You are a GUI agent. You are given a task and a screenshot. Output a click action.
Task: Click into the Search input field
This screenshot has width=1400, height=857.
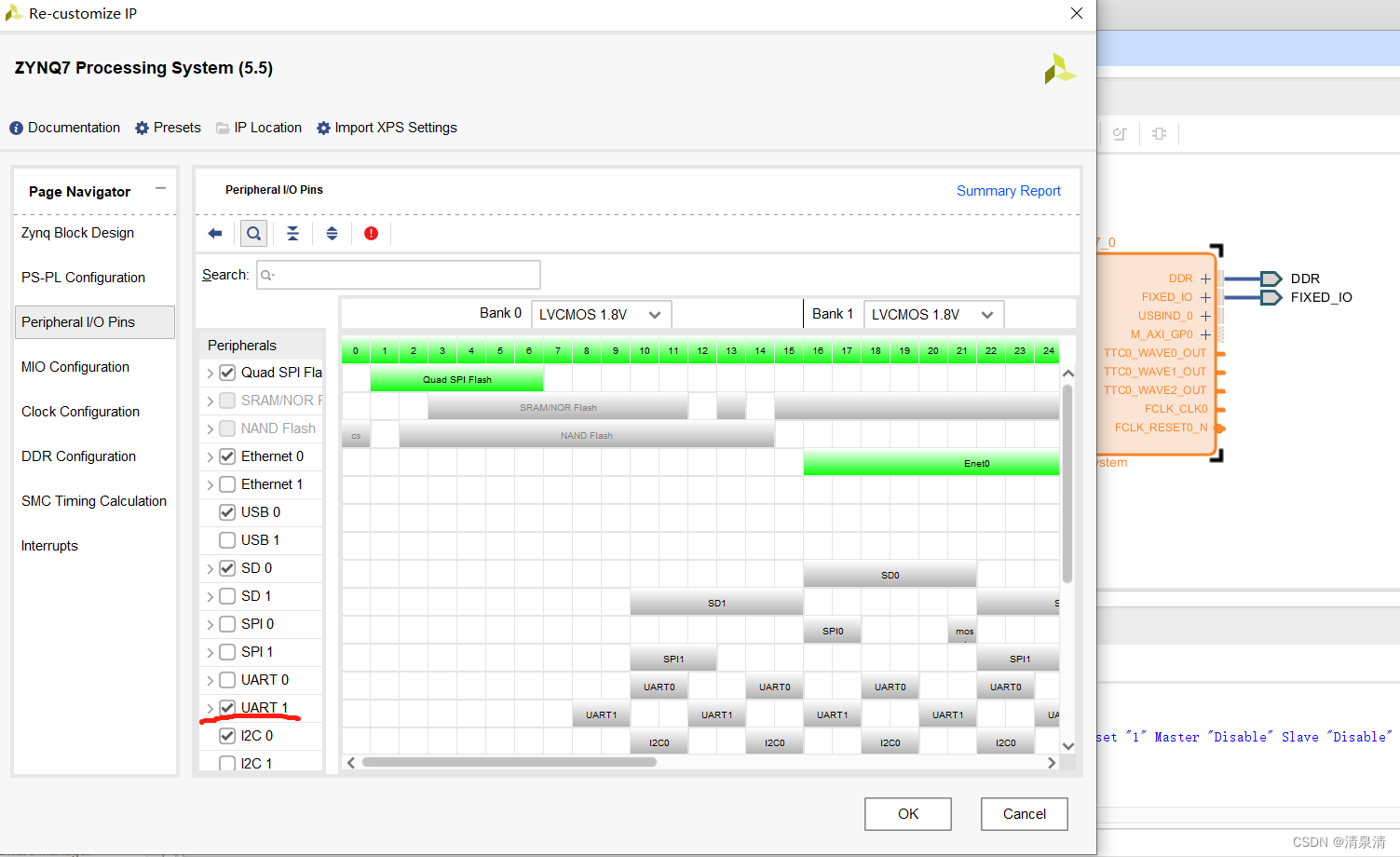click(x=399, y=275)
